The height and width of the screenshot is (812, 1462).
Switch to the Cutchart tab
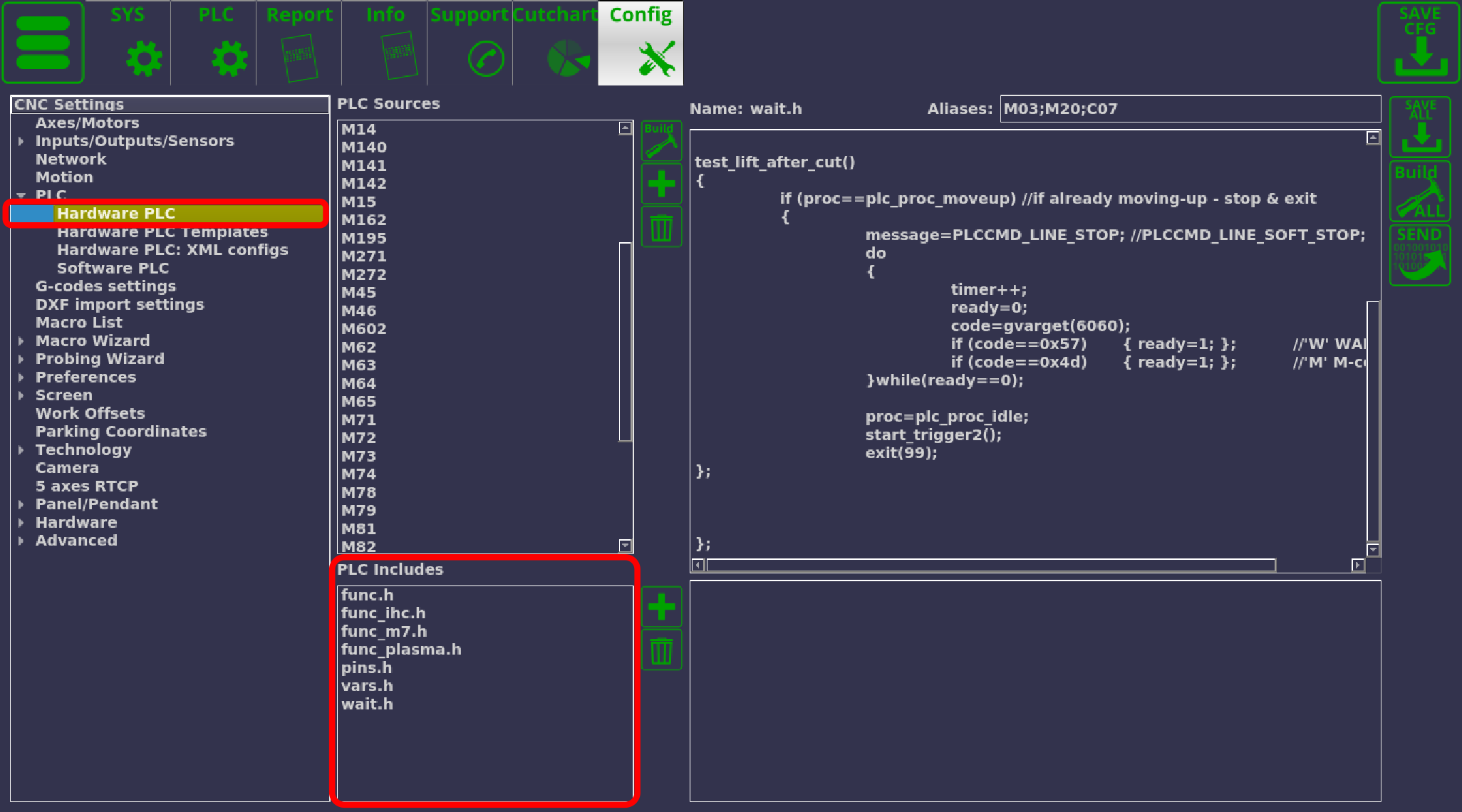tap(556, 43)
